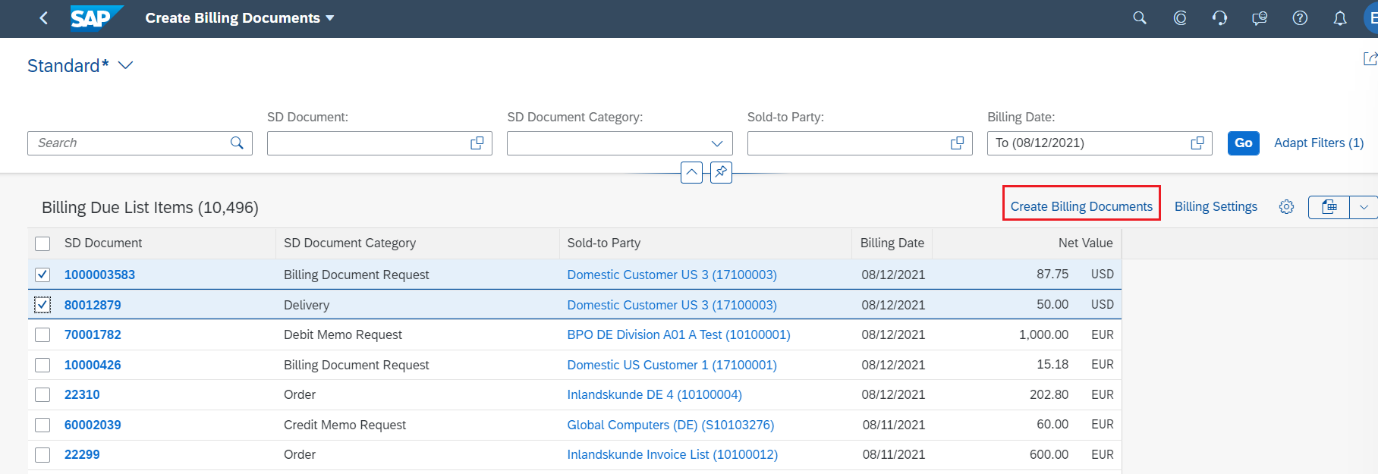The image size is (1378, 474).
Task: Toggle the select-all rows checkbox
Action: point(43,243)
